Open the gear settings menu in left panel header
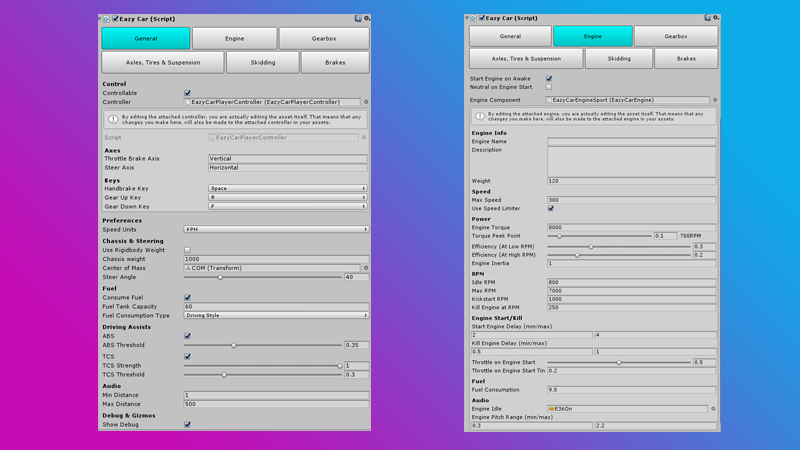Image resolution: width=800 pixels, height=450 pixels. tap(367, 18)
